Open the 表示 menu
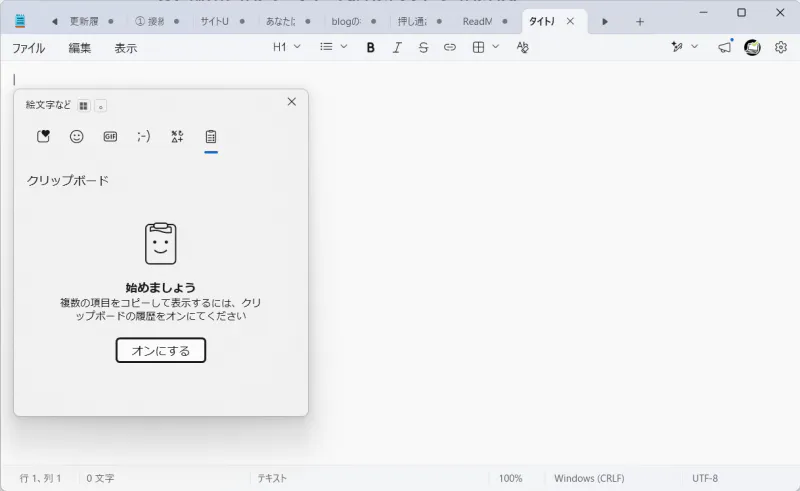The height and width of the screenshot is (491, 800). tap(126, 48)
